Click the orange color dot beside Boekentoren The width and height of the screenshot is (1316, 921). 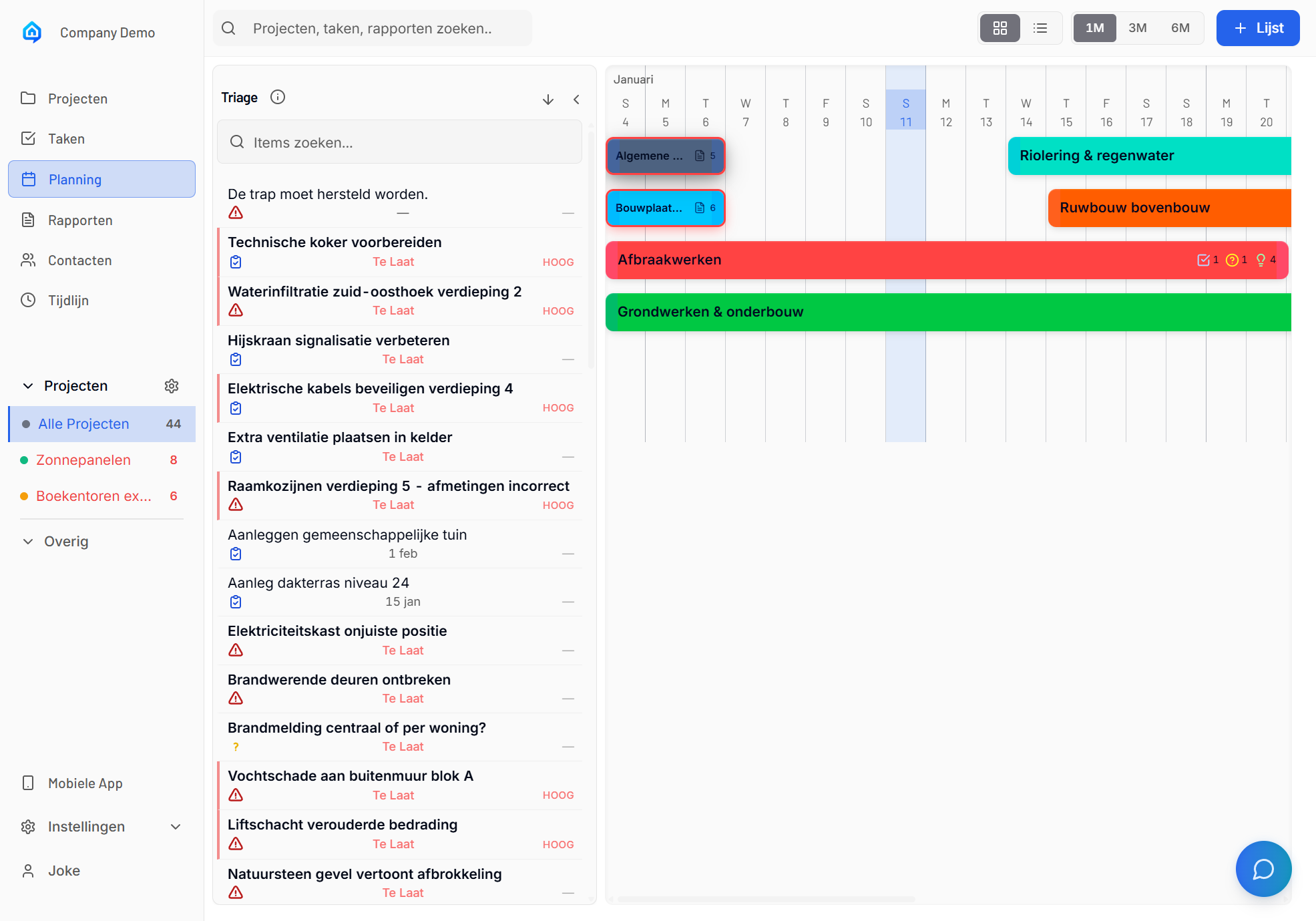25,496
